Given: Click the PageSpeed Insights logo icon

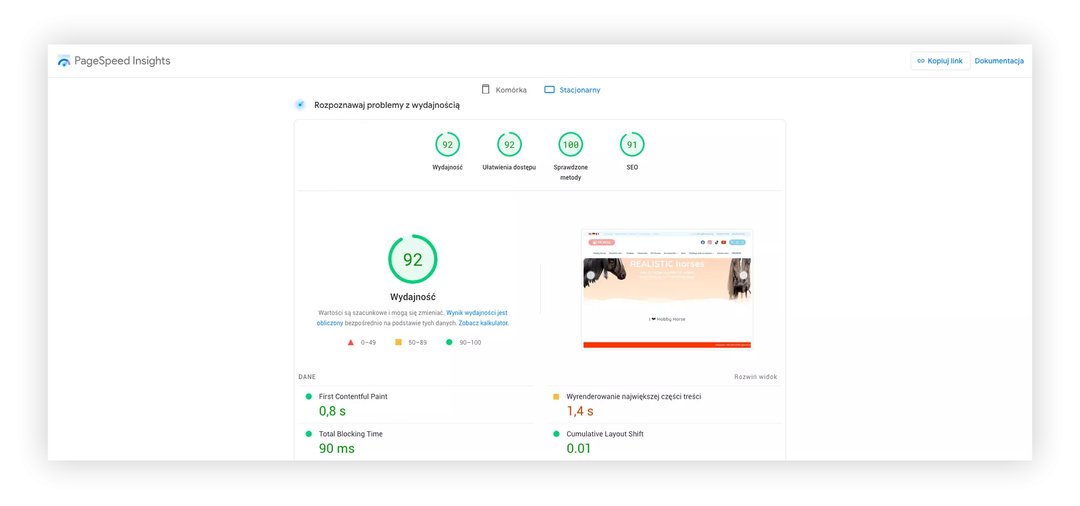Looking at the screenshot, I should tap(64, 61).
